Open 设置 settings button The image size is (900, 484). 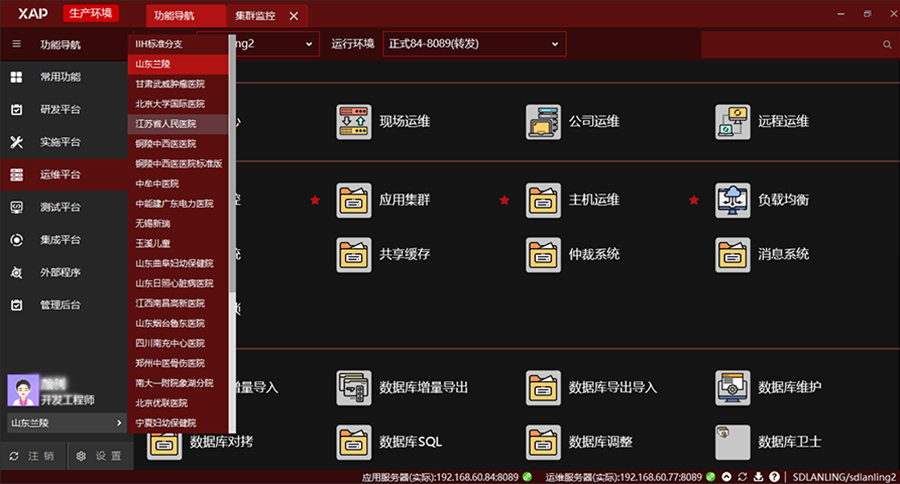pos(100,456)
